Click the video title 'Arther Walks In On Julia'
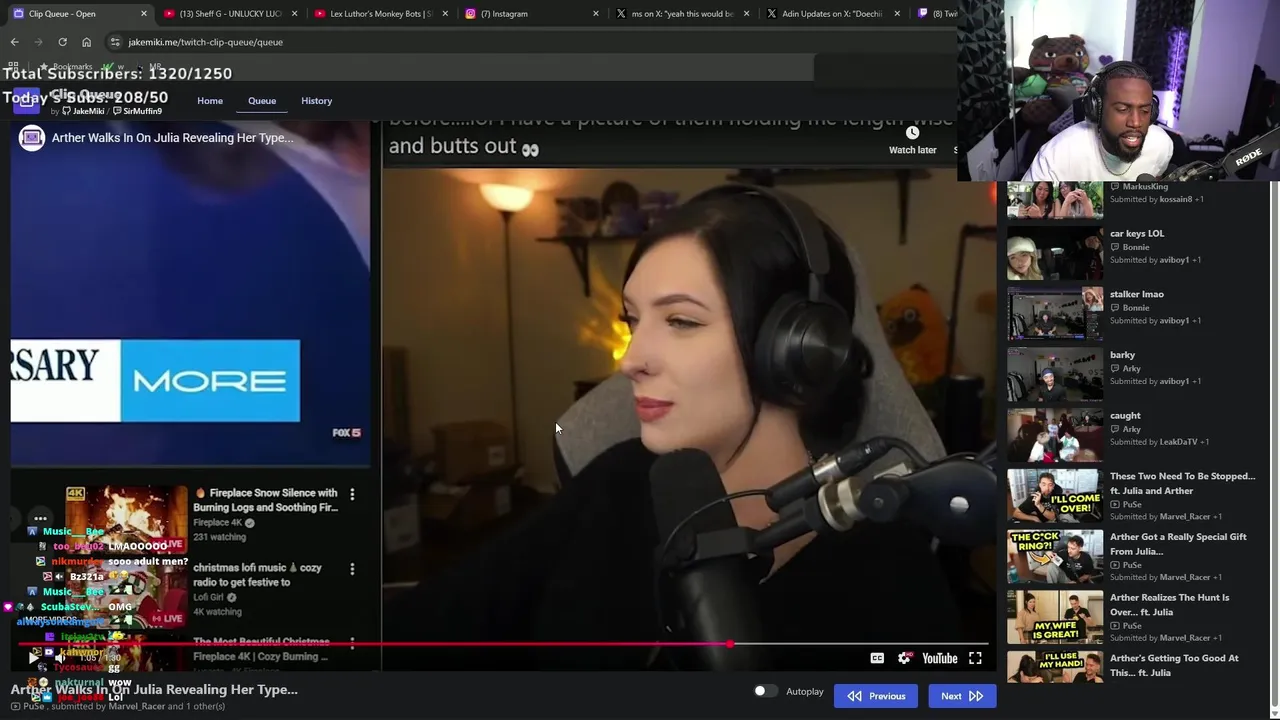1280x720 pixels. pyautogui.click(x=172, y=138)
